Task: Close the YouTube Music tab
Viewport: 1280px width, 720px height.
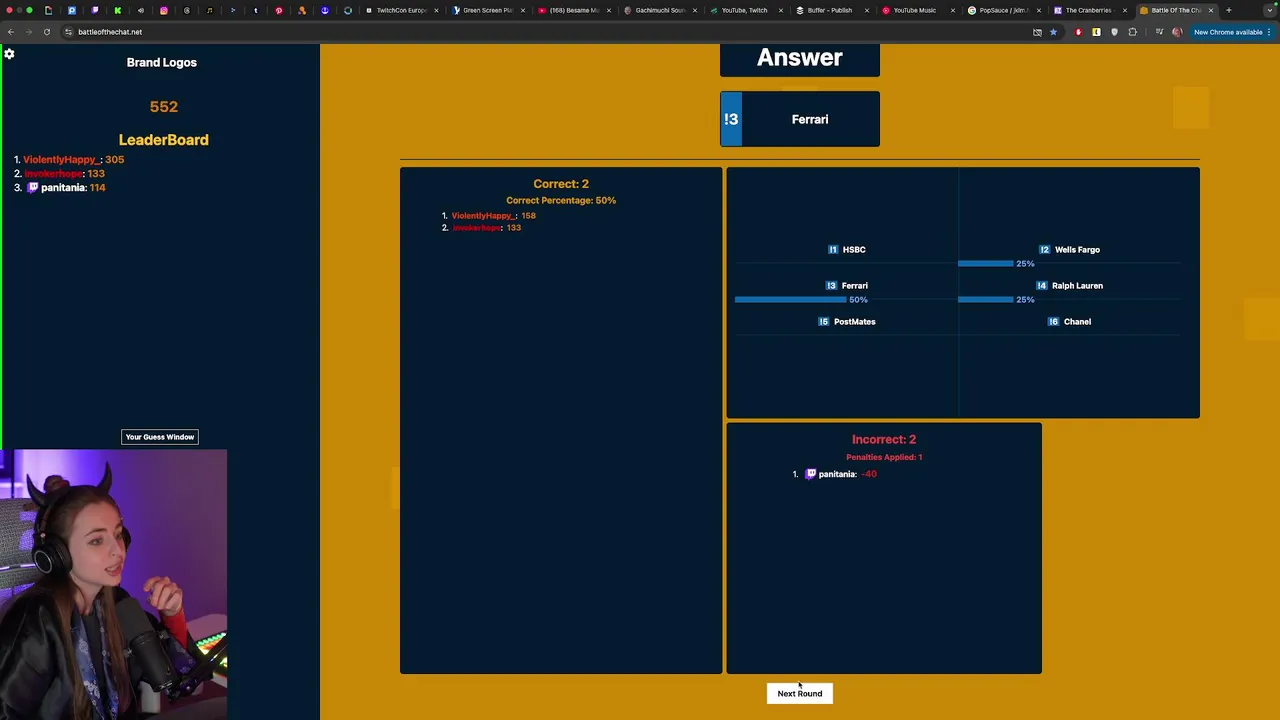Action: click(953, 10)
